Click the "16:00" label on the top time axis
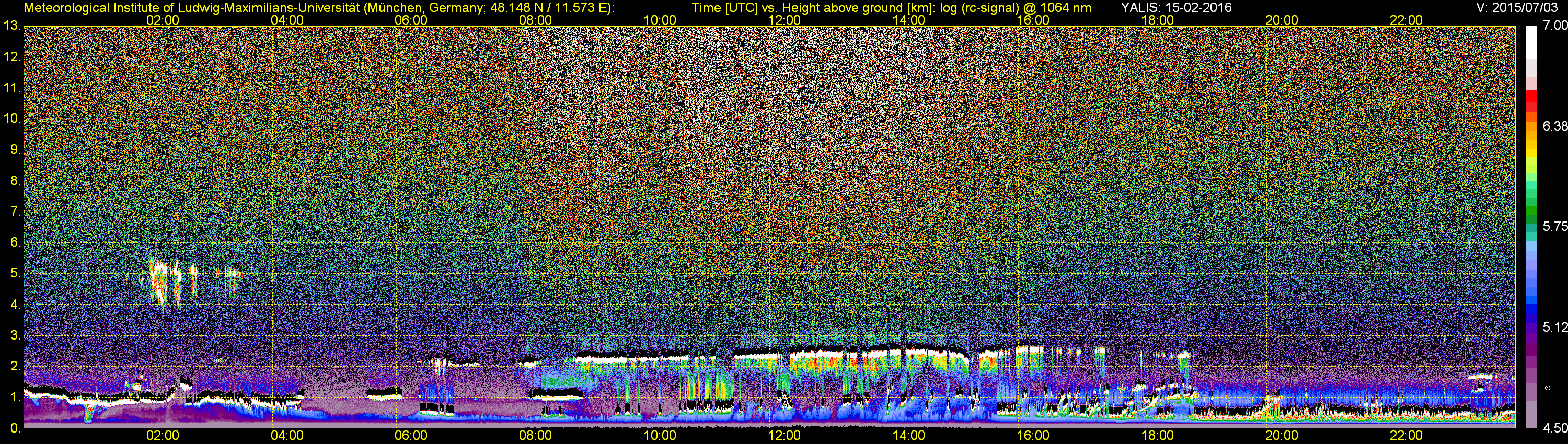This screenshot has width=1568, height=444. tap(1033, 20)
